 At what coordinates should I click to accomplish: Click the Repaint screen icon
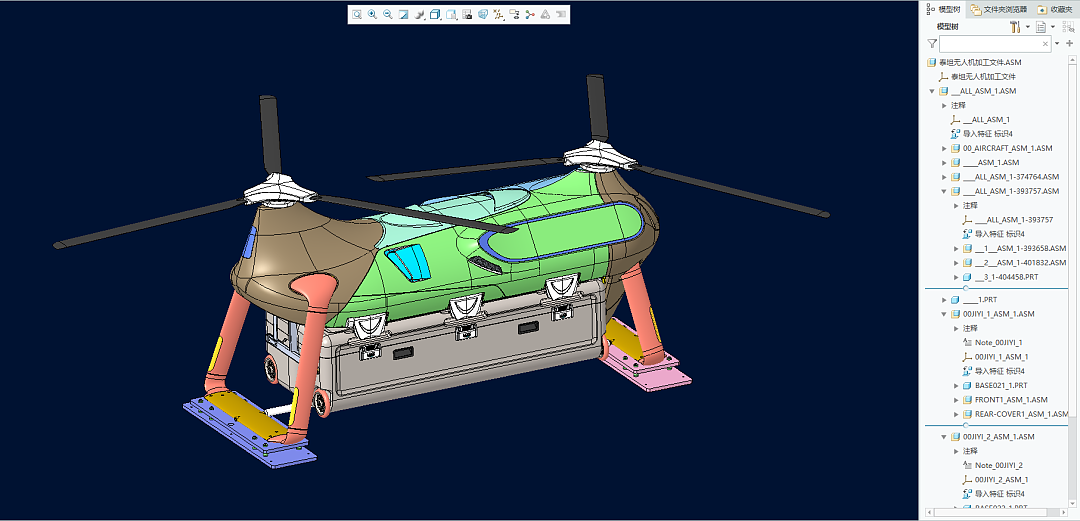point(404,15)
